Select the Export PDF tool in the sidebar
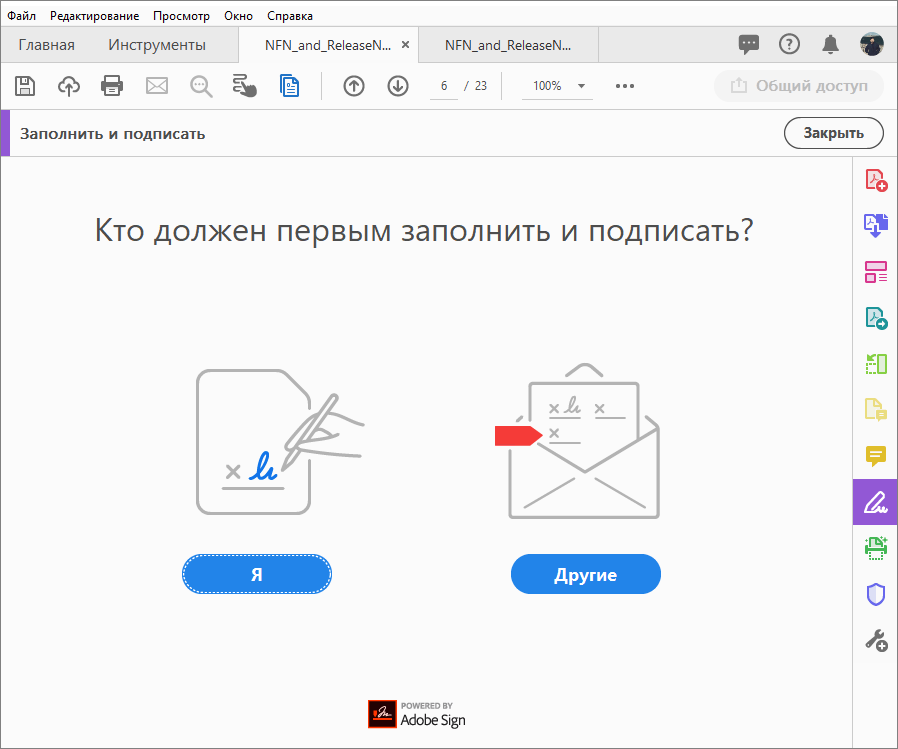This screenshot has height=749, width=898. pyautogui.click(x=875, y=225)
